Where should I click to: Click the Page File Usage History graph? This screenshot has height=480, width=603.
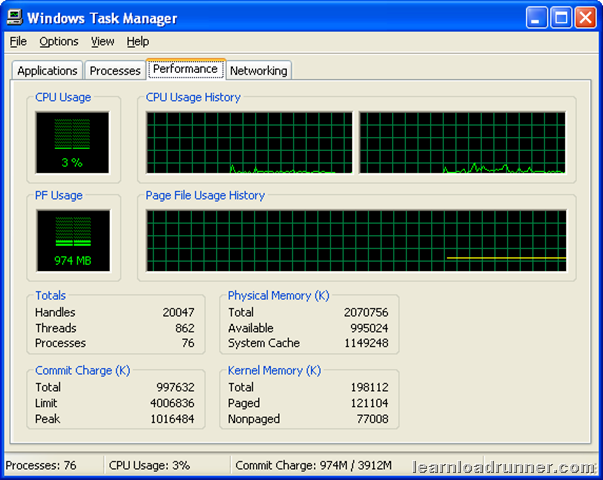(x=356, y=241)
